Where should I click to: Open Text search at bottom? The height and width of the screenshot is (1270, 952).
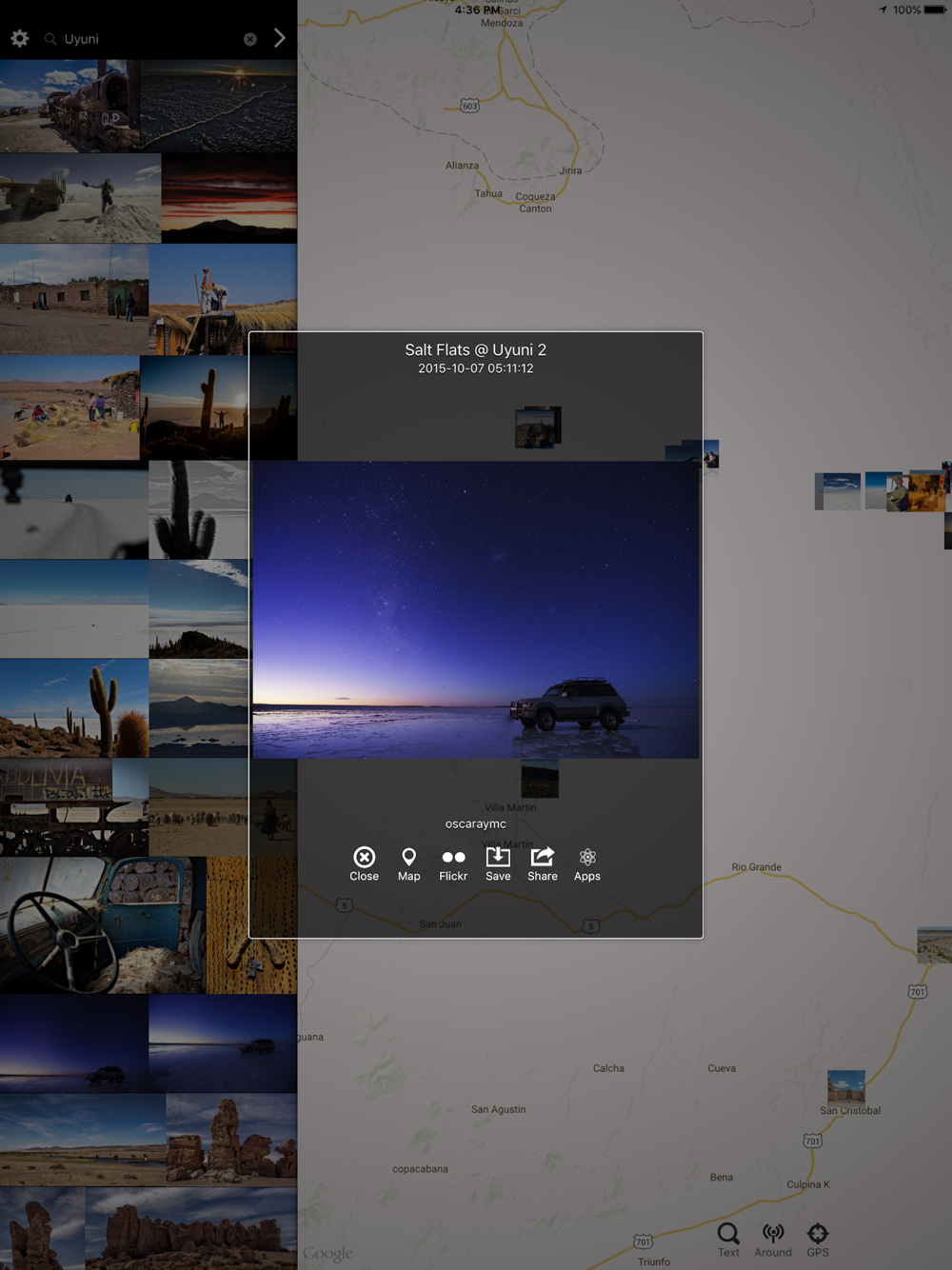click(728, 1240)
